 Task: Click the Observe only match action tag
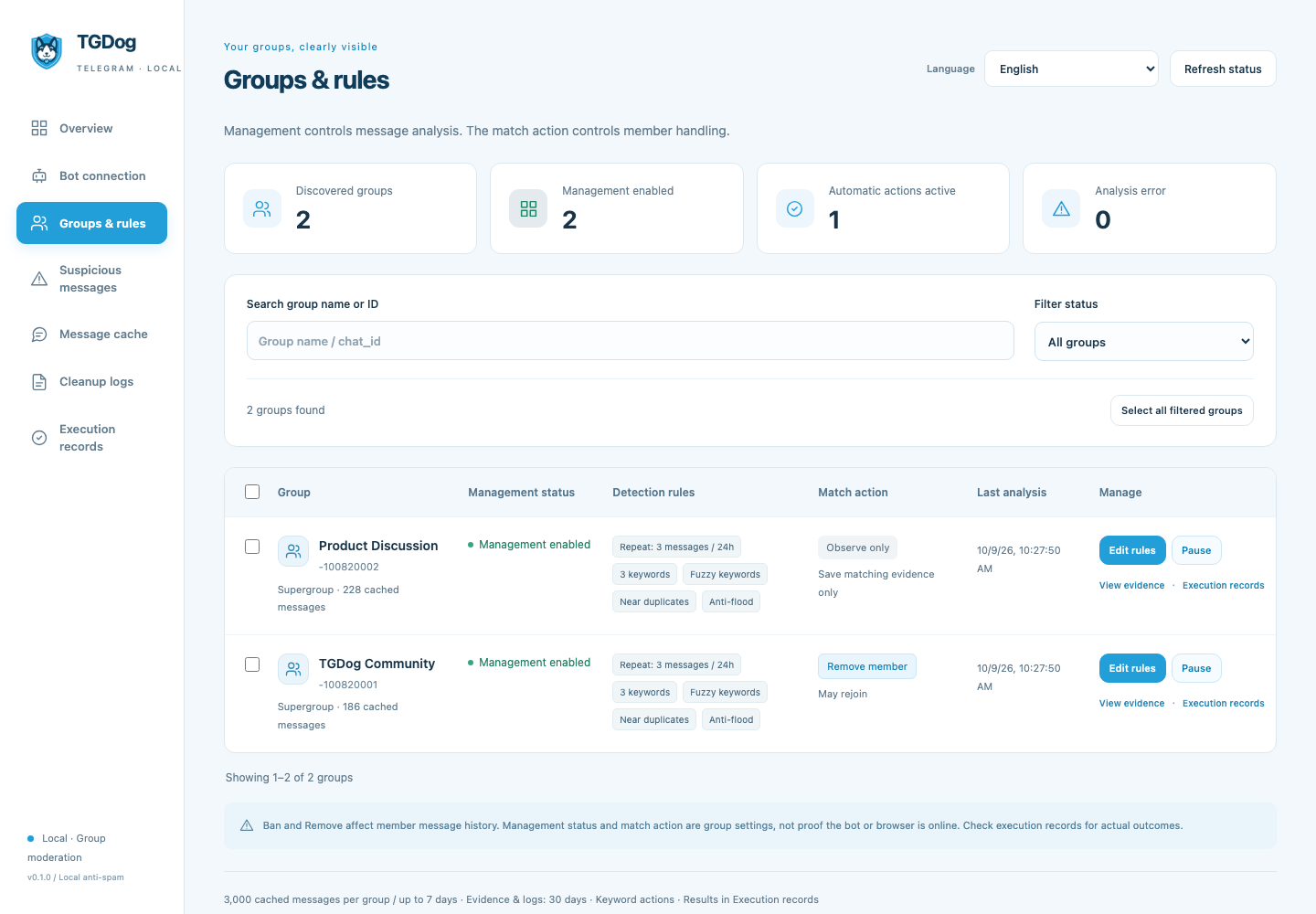tap(858, 547)
